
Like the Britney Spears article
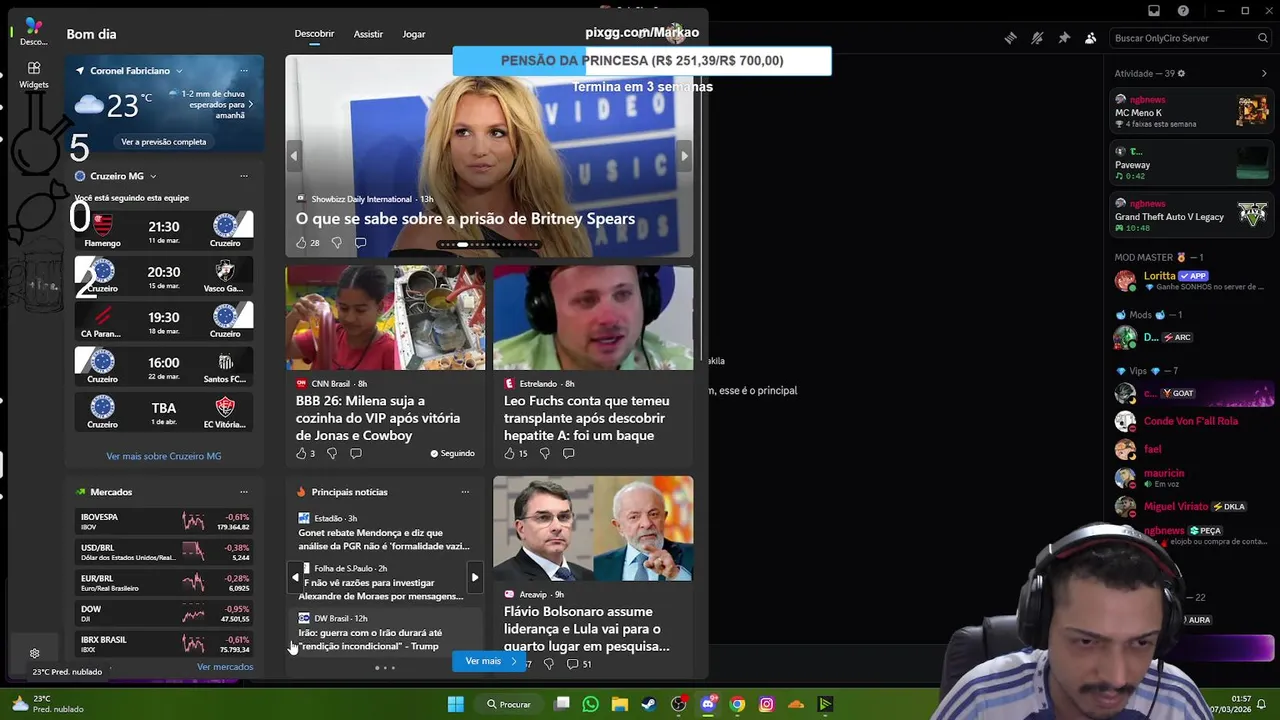pos(301,243)
